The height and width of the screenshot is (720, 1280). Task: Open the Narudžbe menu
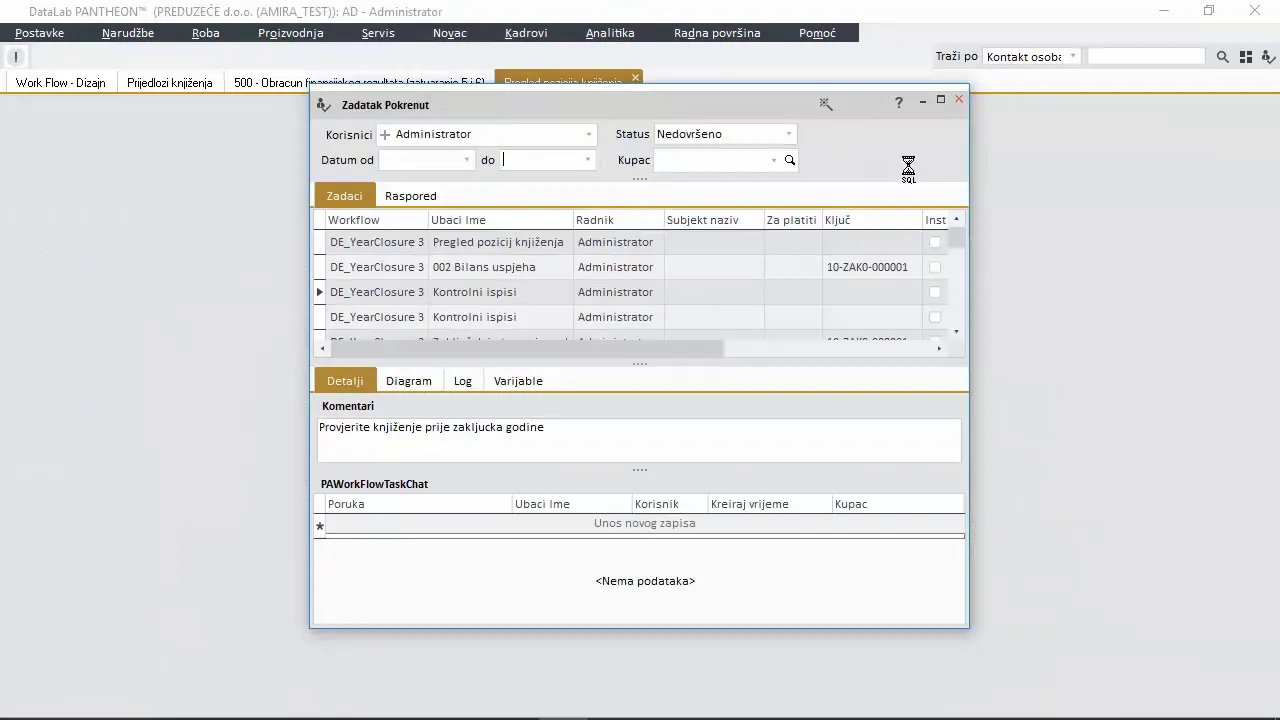128,33
